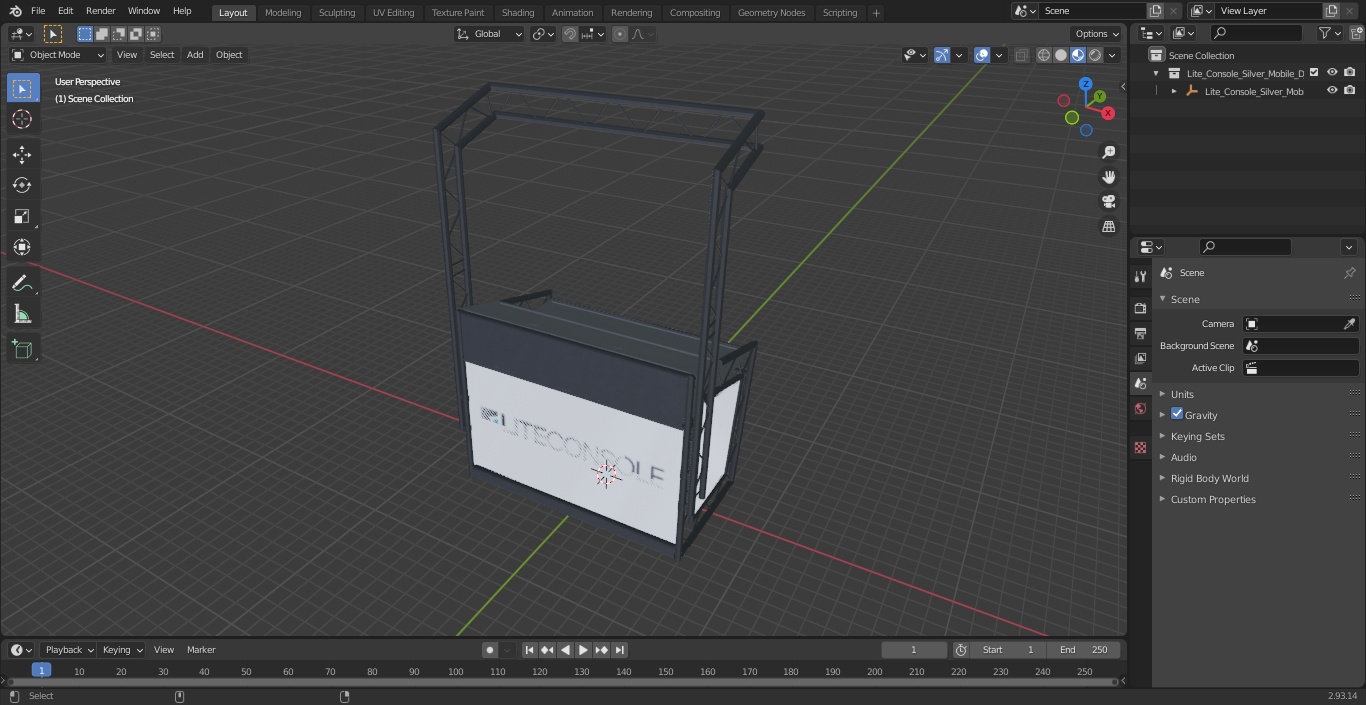Switch orthographic/perspective grid icon
The height and width of the screenshot is (705, 1366).
click(1108, 227)
